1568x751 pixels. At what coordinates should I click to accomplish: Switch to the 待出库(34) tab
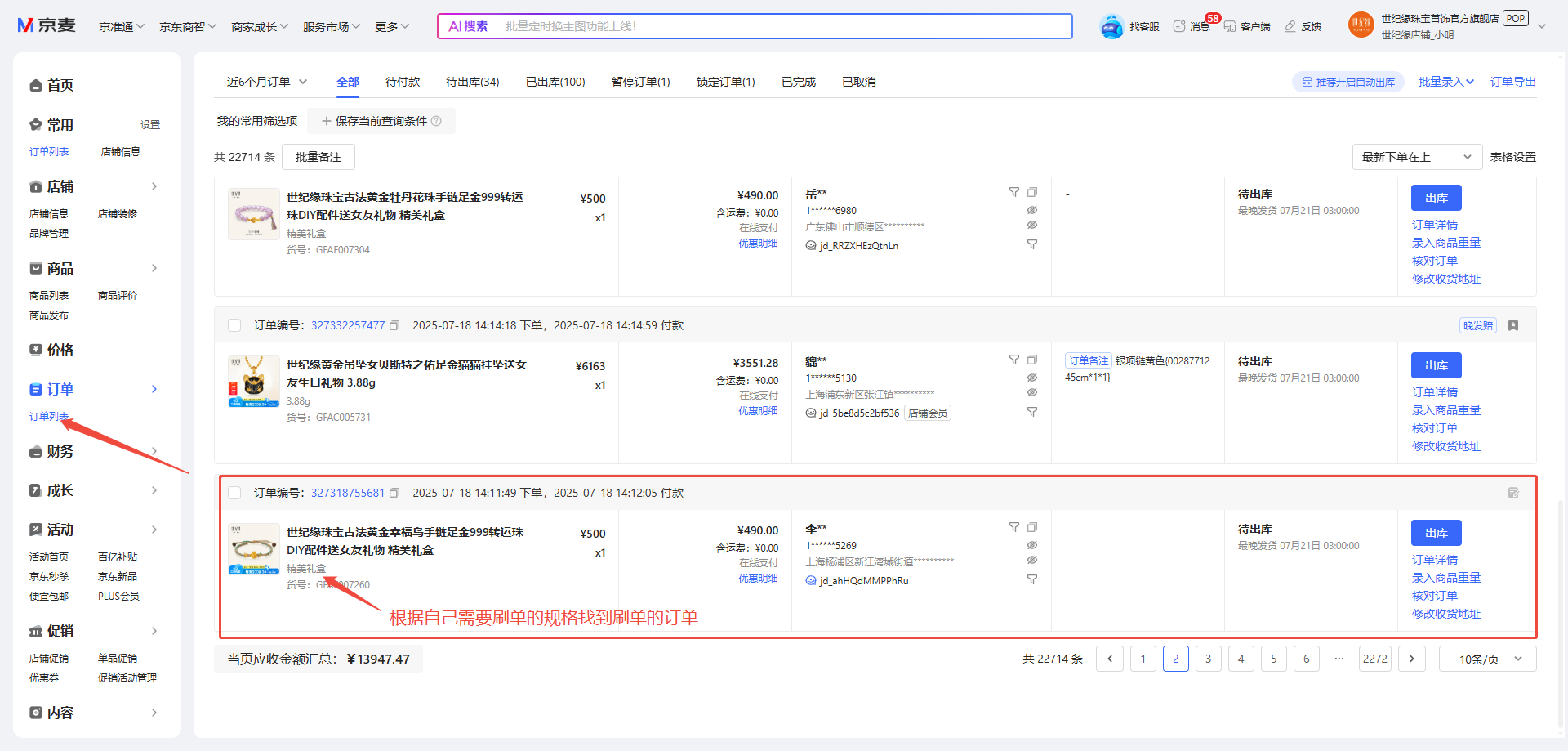472,82
